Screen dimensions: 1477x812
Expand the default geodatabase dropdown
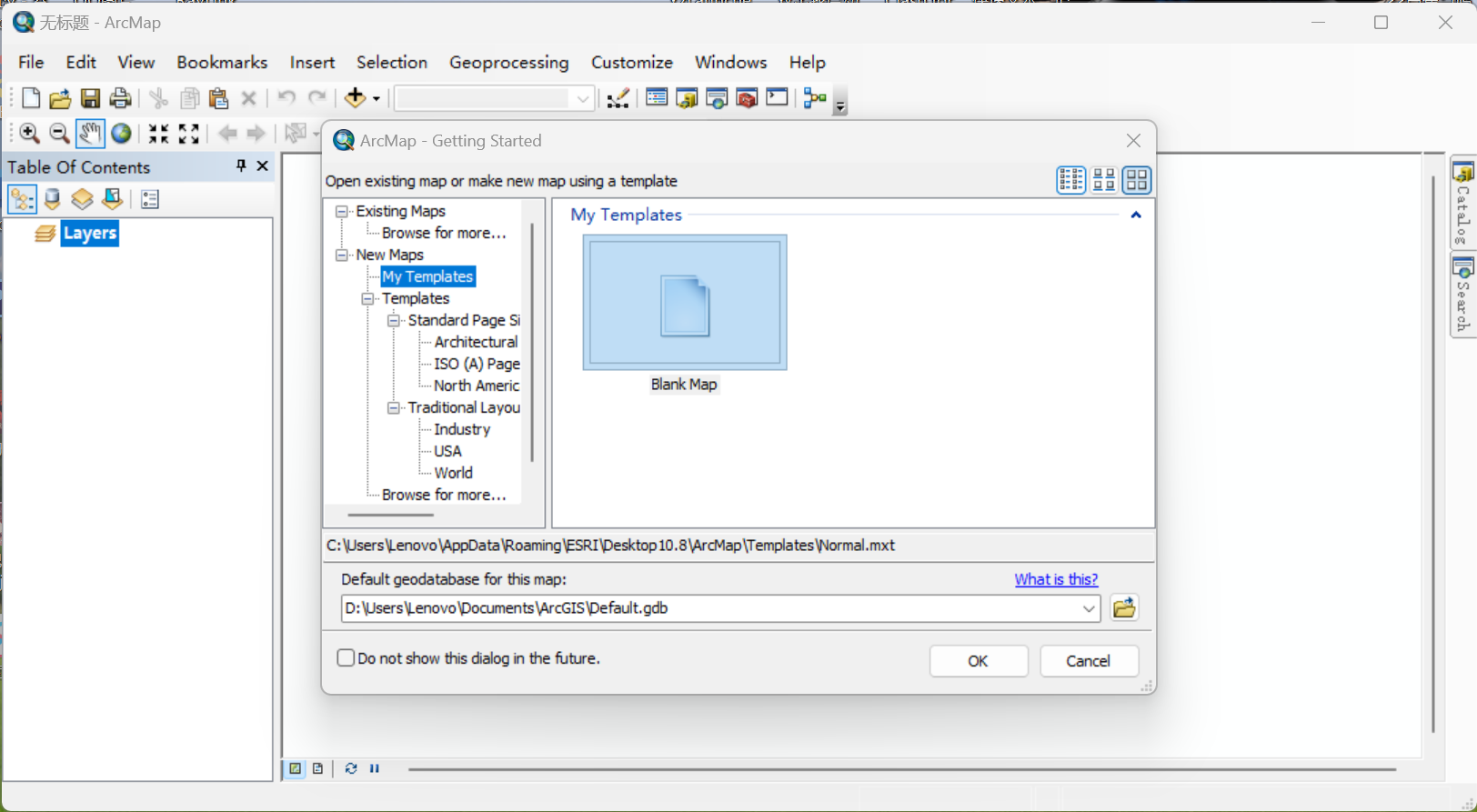pyautogui.click(x=1088, y=608)
